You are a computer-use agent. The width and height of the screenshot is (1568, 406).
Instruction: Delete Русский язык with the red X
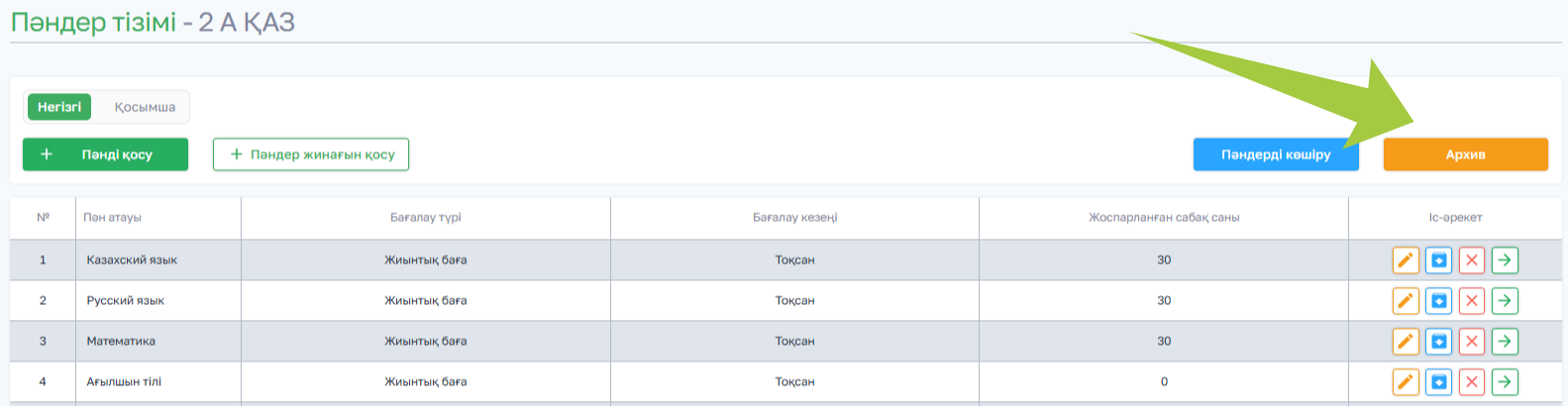(x=1472, y=301)
